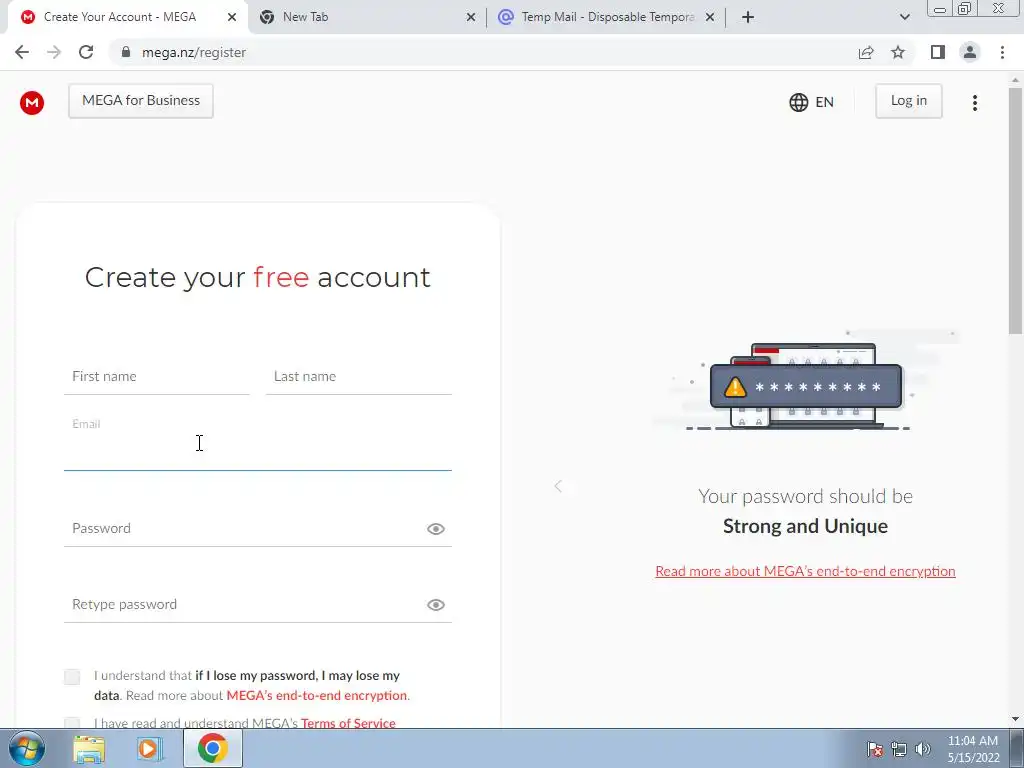Click the page vertical scrollbar thumb
Image resolution: width=1024 pixels, height=768 pixels.
point(1016,212)
